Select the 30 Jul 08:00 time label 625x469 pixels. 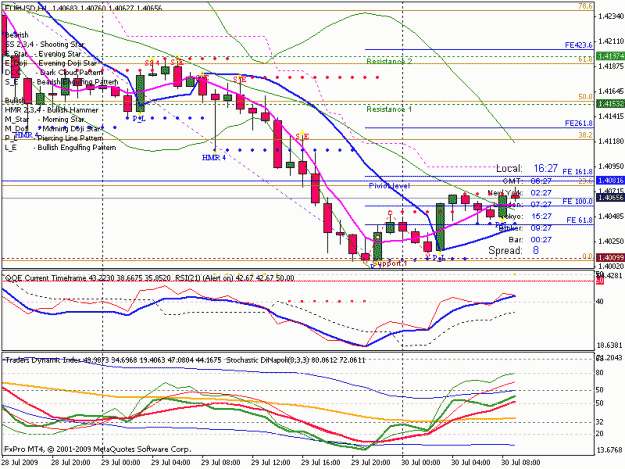click(x=521, y=462)
